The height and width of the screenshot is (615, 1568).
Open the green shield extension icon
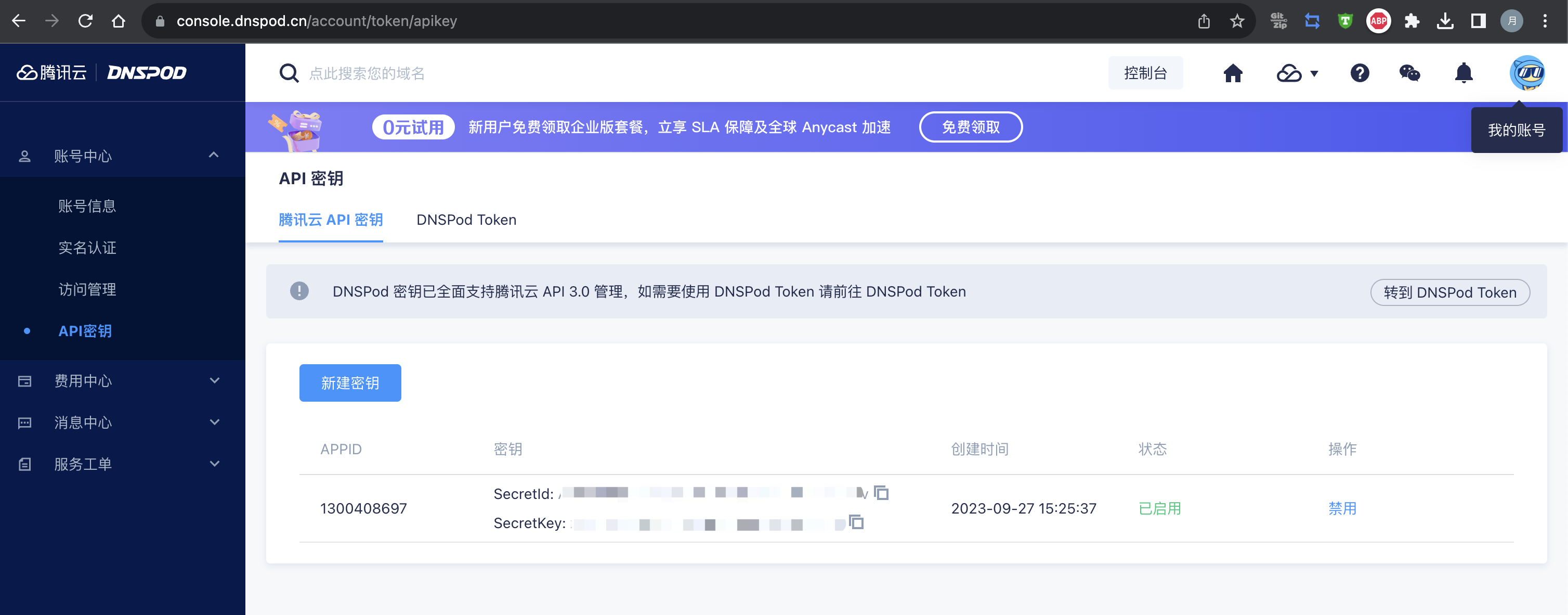pyautogui.click(x=1345, y=21)
